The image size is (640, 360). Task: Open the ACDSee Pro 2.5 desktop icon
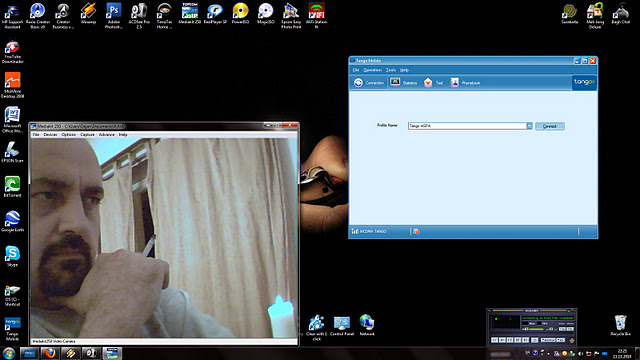tap(139, 16)
